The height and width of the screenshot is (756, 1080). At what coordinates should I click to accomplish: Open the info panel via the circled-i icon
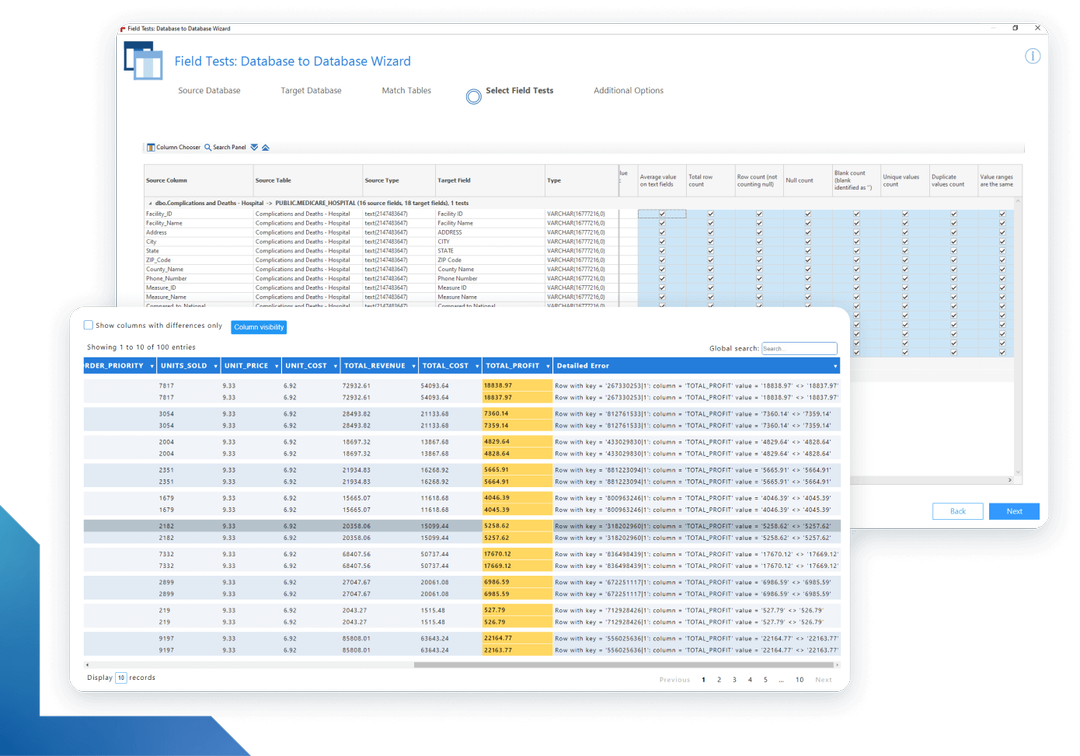(x=1032, y=56)
